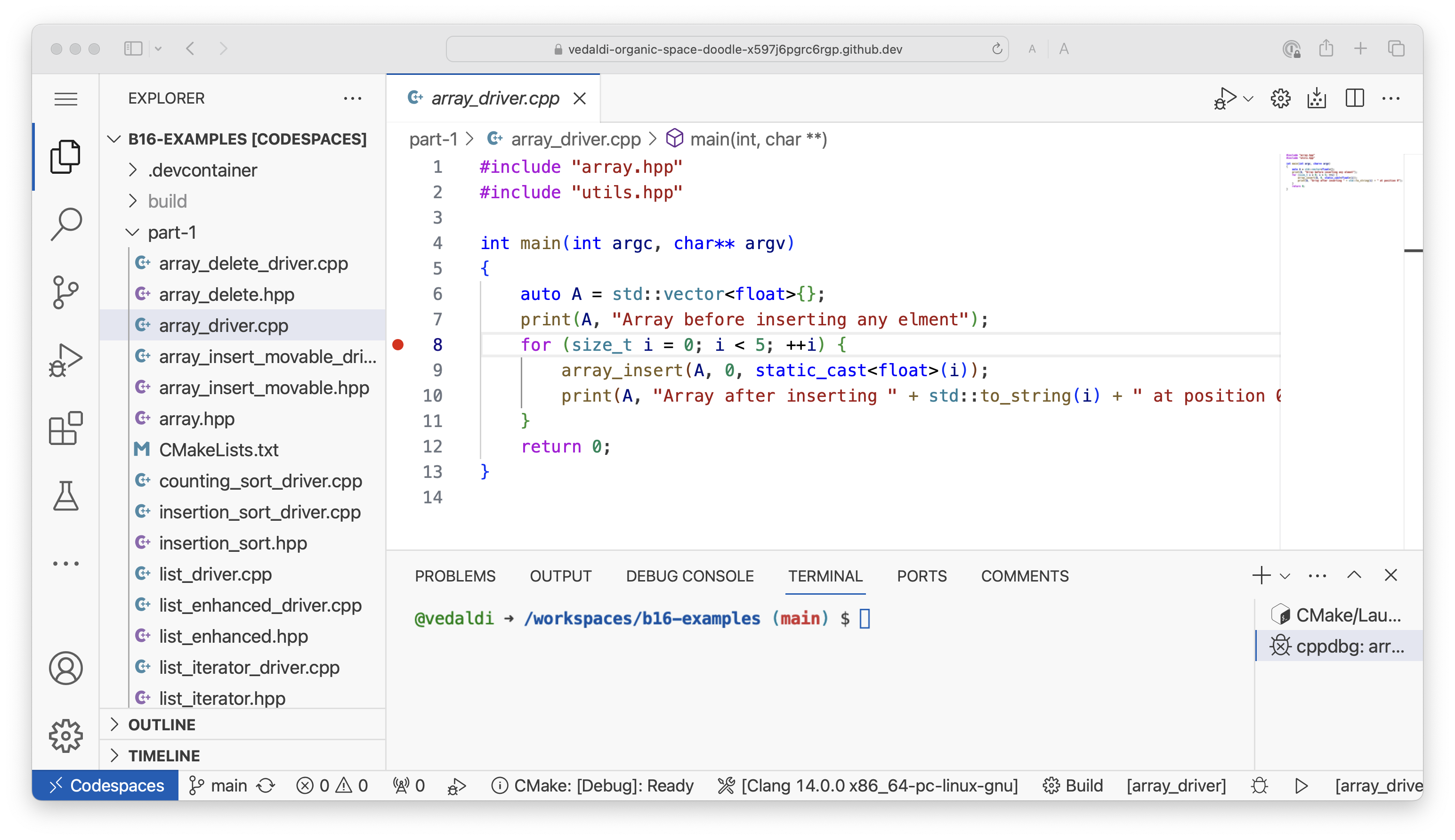The width and height of the screenshot is (1455, 840).
Task: Open the Source Control view
Action: tap(66, 292)
